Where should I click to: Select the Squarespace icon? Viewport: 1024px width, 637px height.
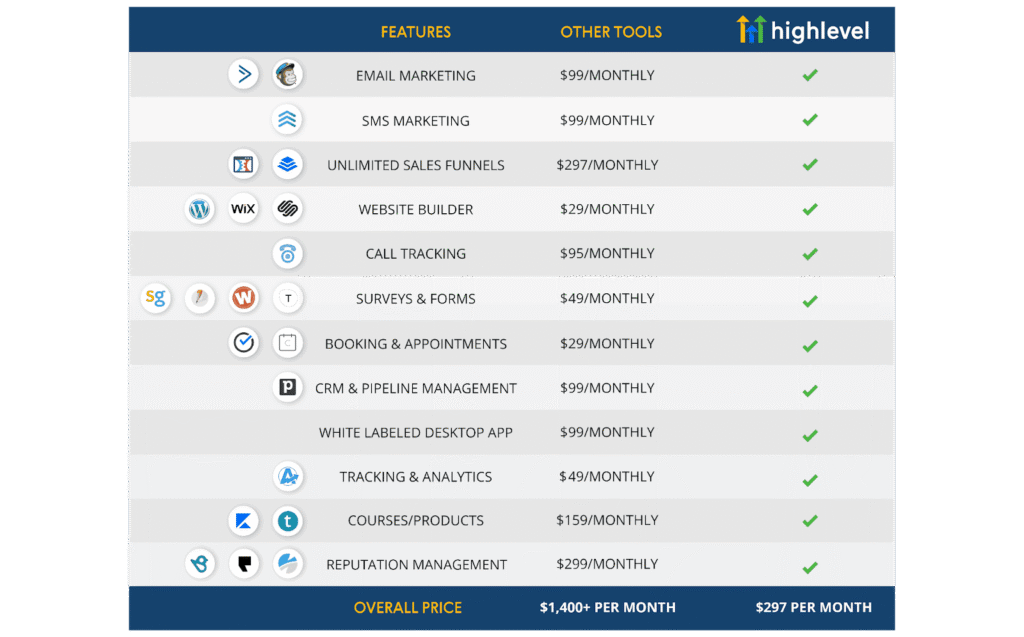[287, 209]
